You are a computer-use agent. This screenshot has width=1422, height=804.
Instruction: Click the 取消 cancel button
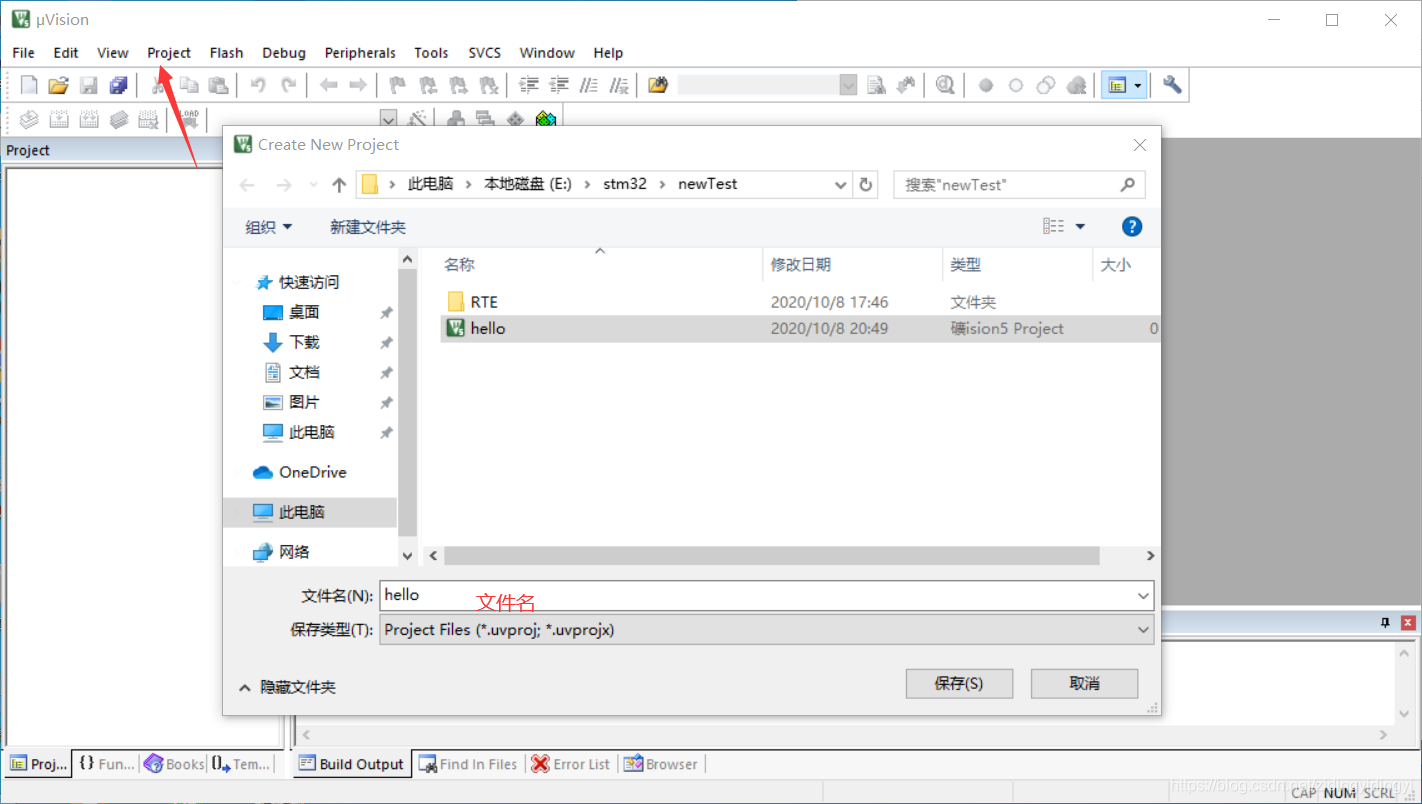(x=1085, y=683)
